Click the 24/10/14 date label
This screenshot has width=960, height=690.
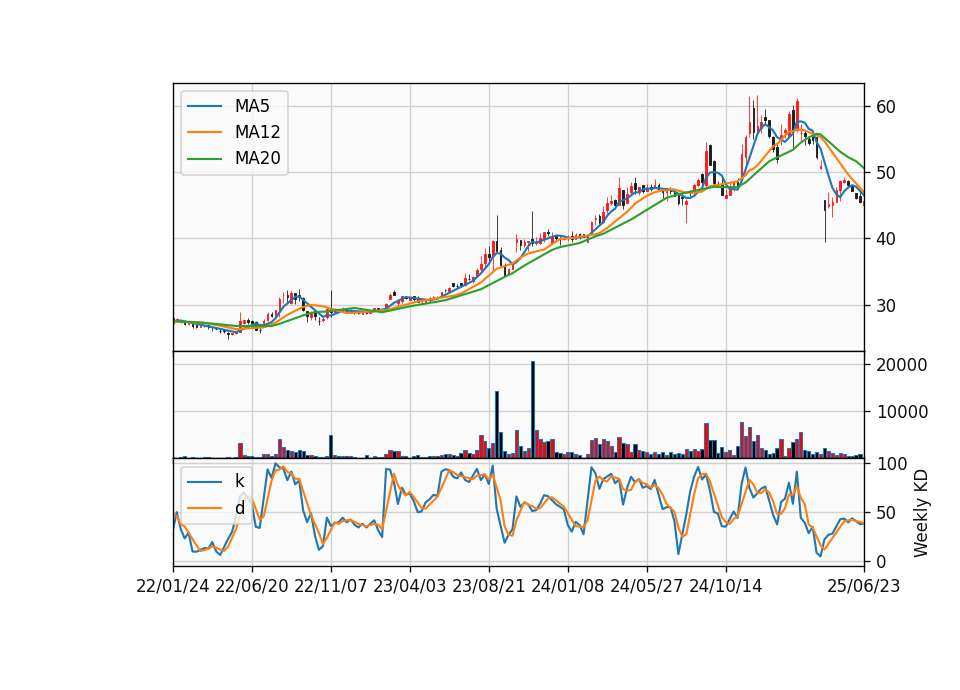pyautogui.click(x=726, y=586)
